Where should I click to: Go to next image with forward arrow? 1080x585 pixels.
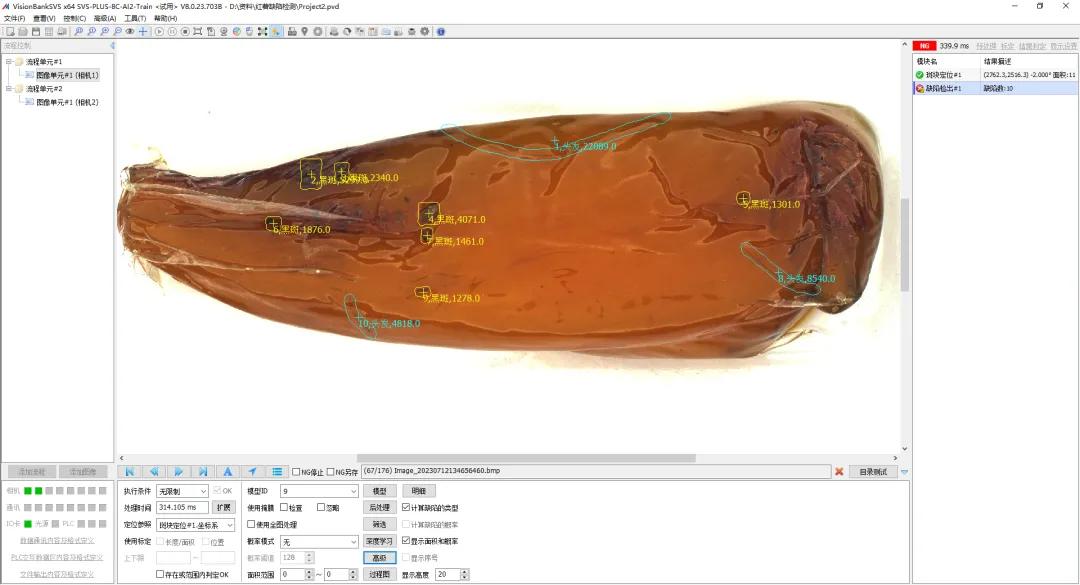pyautogui.click(x=178, y=471)
